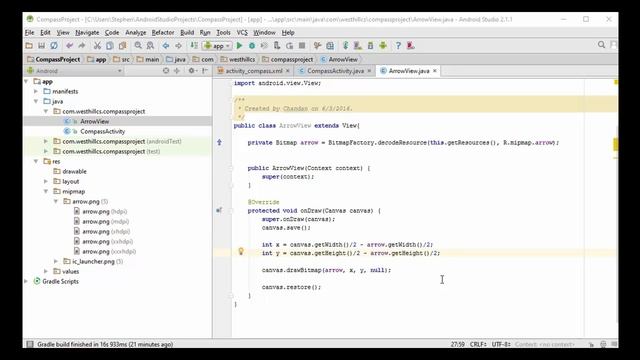The height and width of the screenshot is (360, 640).
Task: Expand the manifests folder
Action: tap(36, 91)
